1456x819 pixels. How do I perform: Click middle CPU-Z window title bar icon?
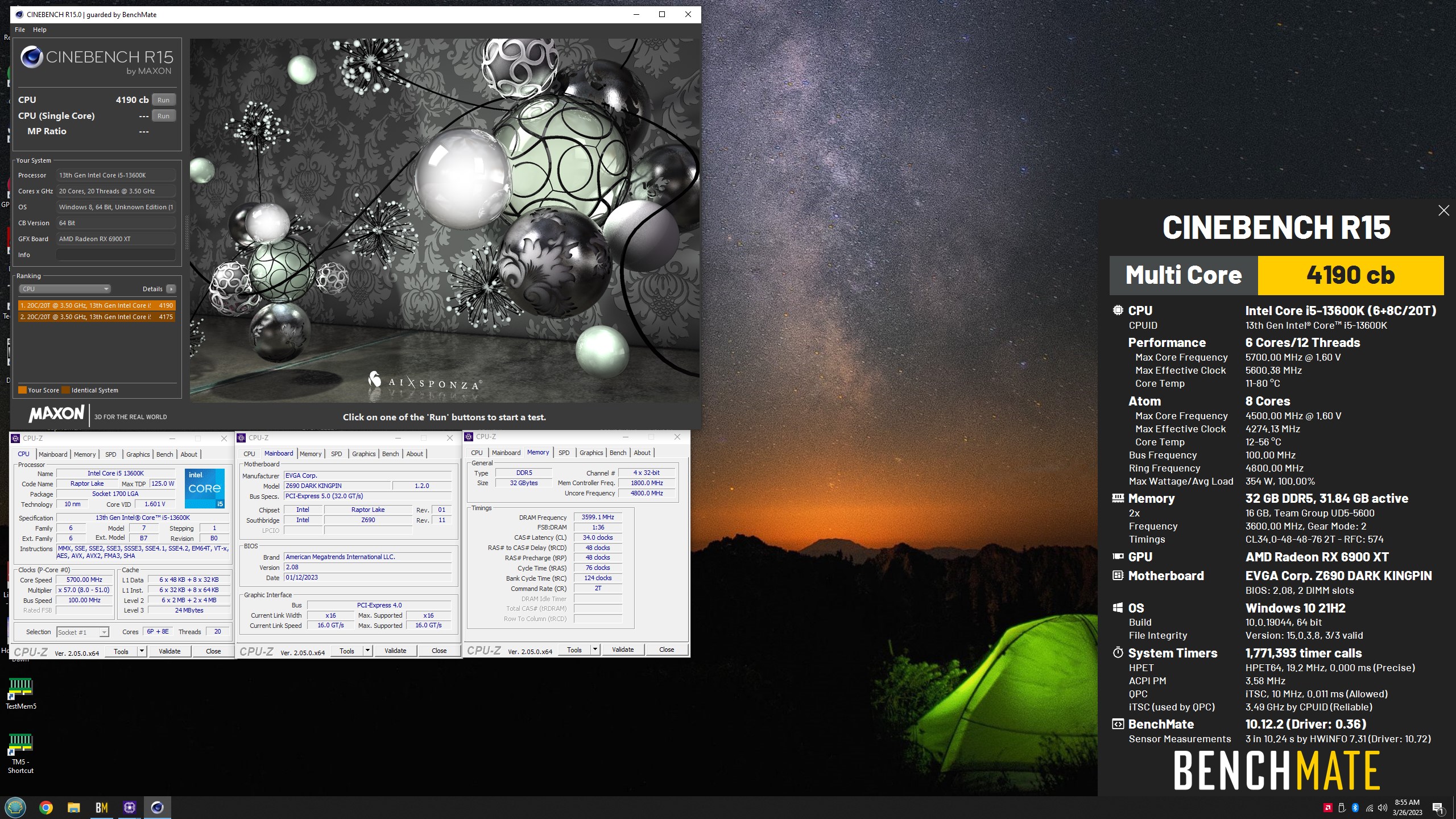pyautogui.click(x=241, y=438)
